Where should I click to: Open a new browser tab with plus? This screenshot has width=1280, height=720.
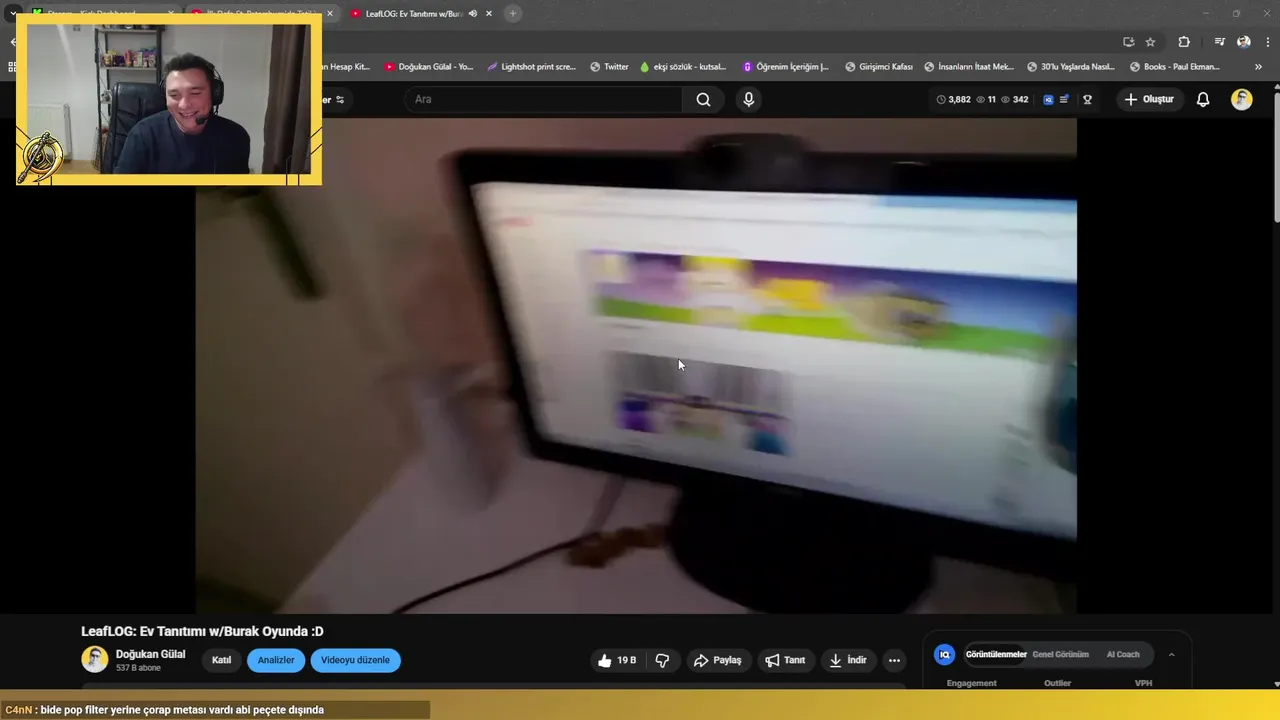coord(512,14)
